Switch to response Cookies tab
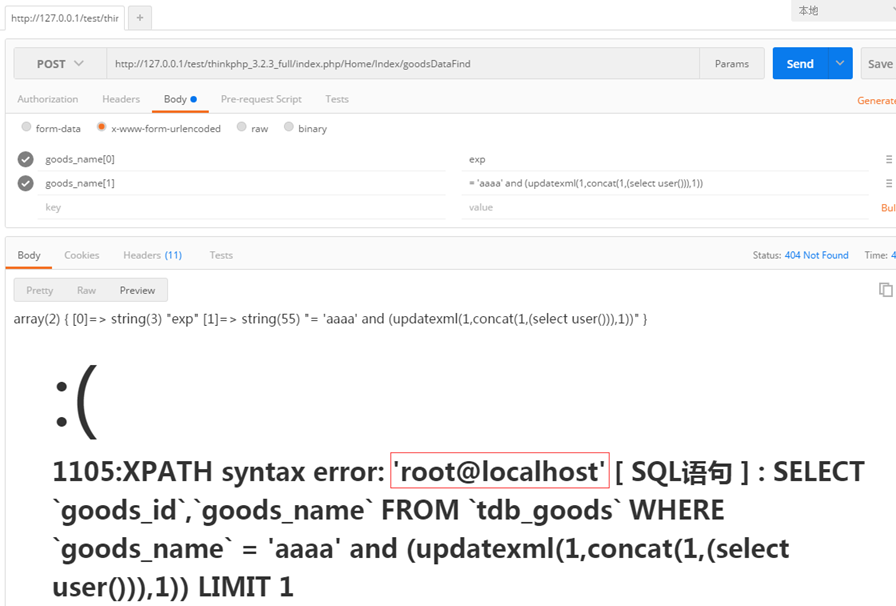 click(81, 256)
